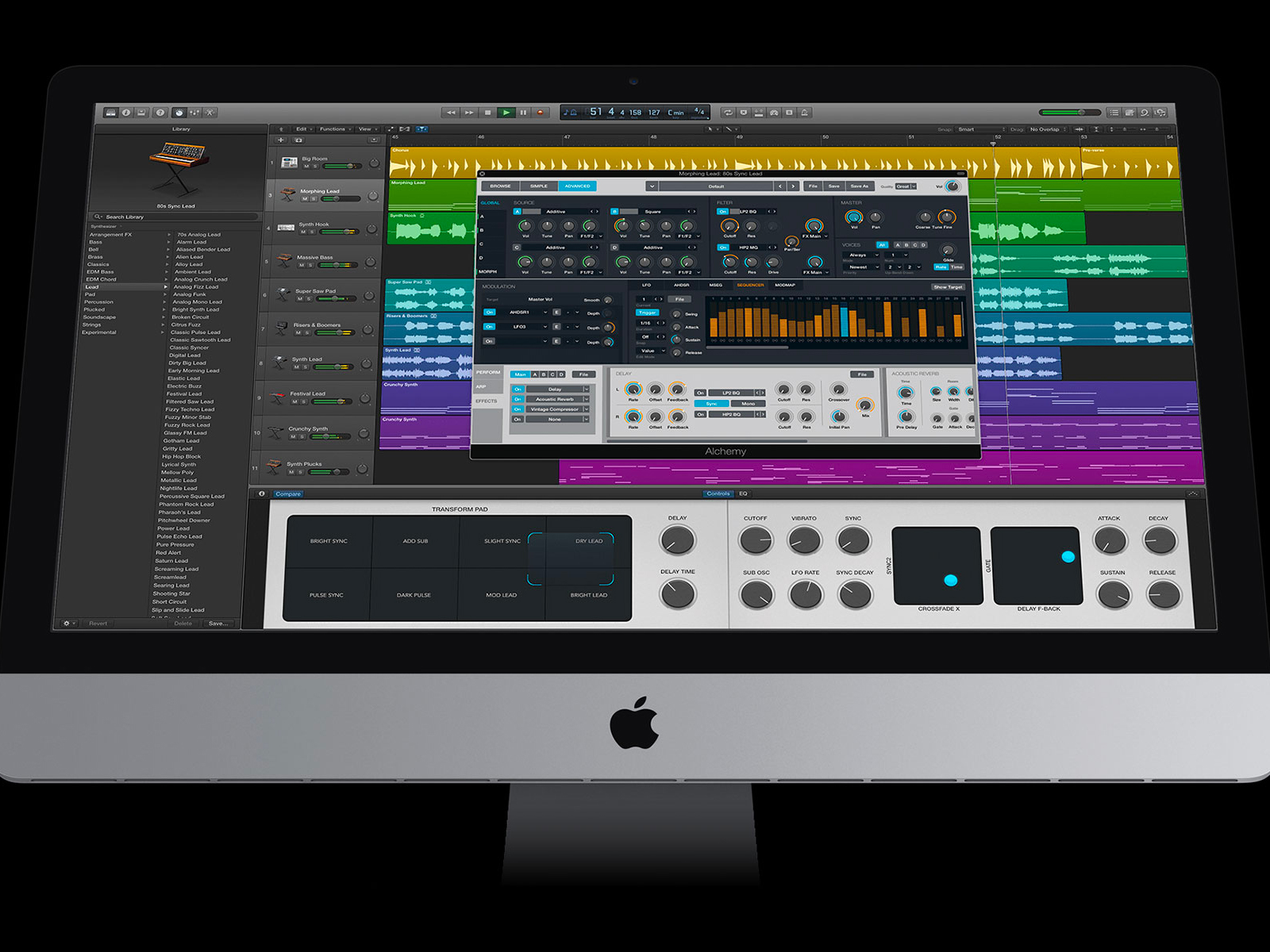Image resolution: width=1270 pixels, height=952 pixels.
Task: Solo the Morphing Lead track
Action: [314, 199]
